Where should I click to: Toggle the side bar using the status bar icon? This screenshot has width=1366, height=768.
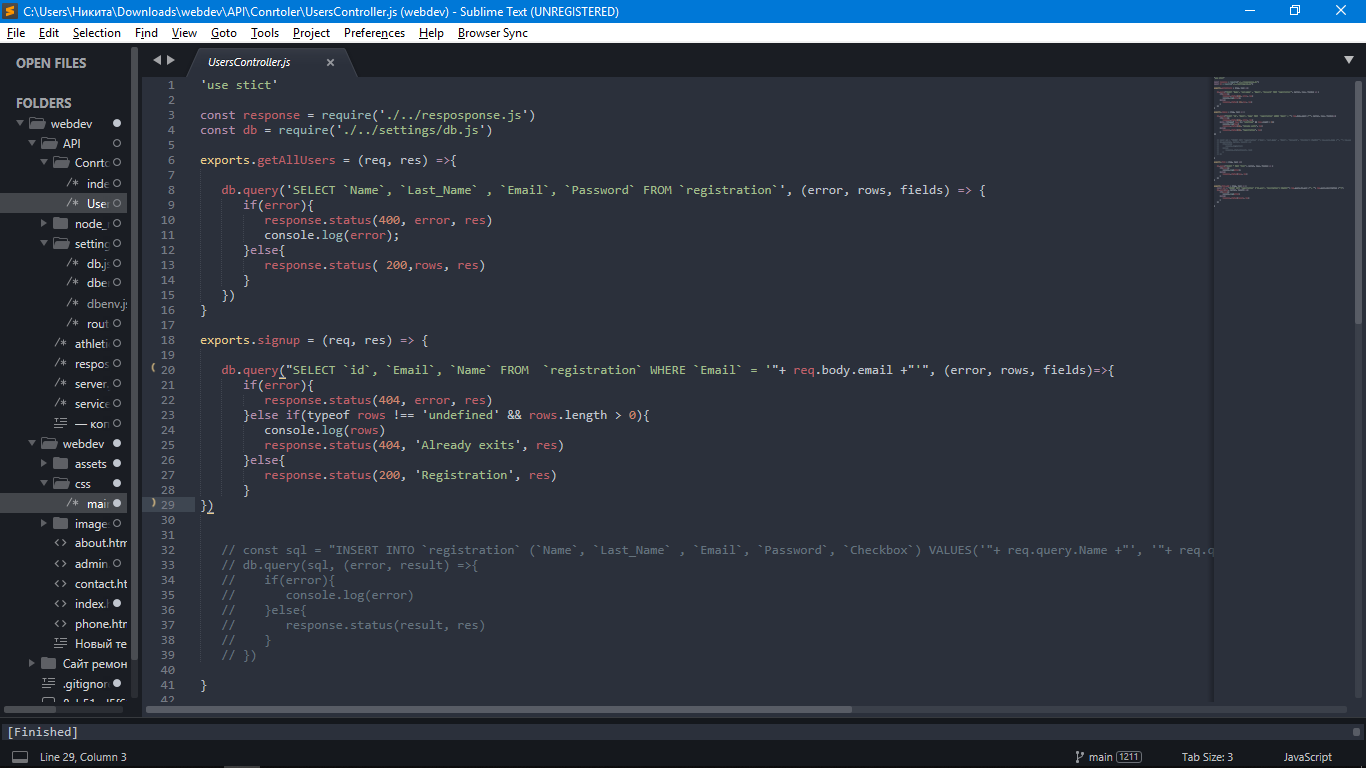tap(20, 757)
